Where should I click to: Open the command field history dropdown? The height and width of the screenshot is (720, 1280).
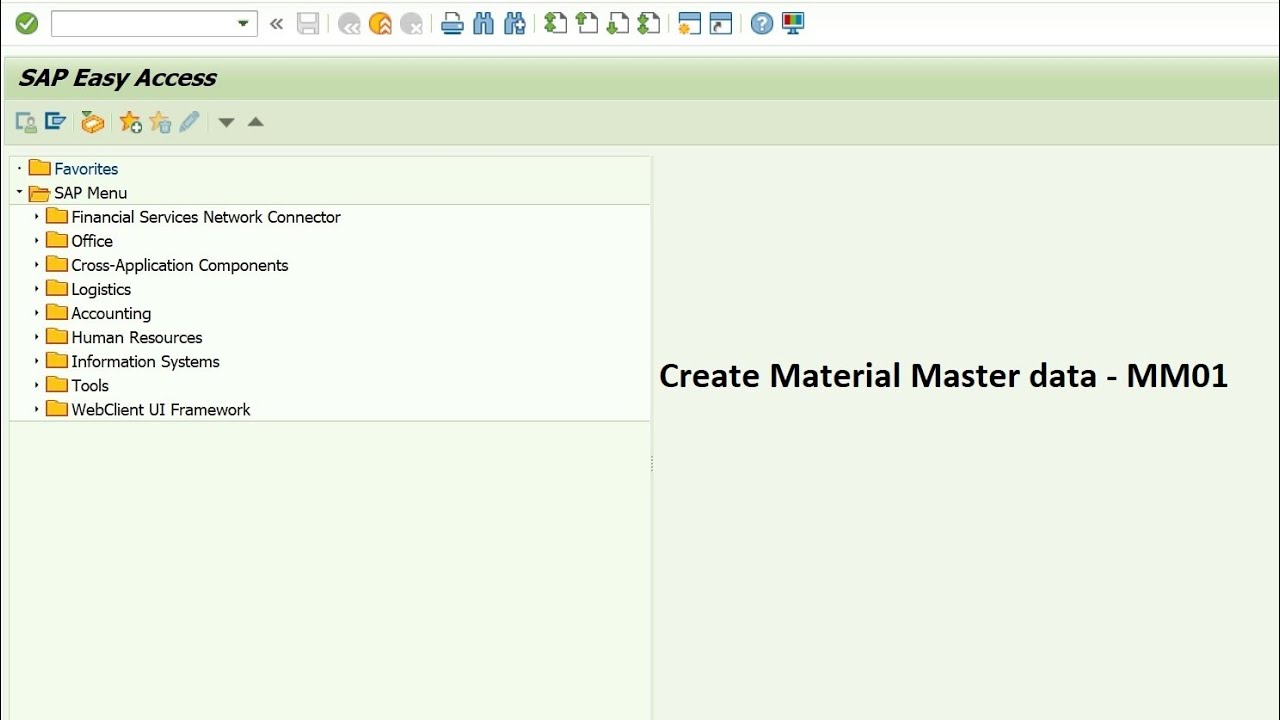[244, 24]
